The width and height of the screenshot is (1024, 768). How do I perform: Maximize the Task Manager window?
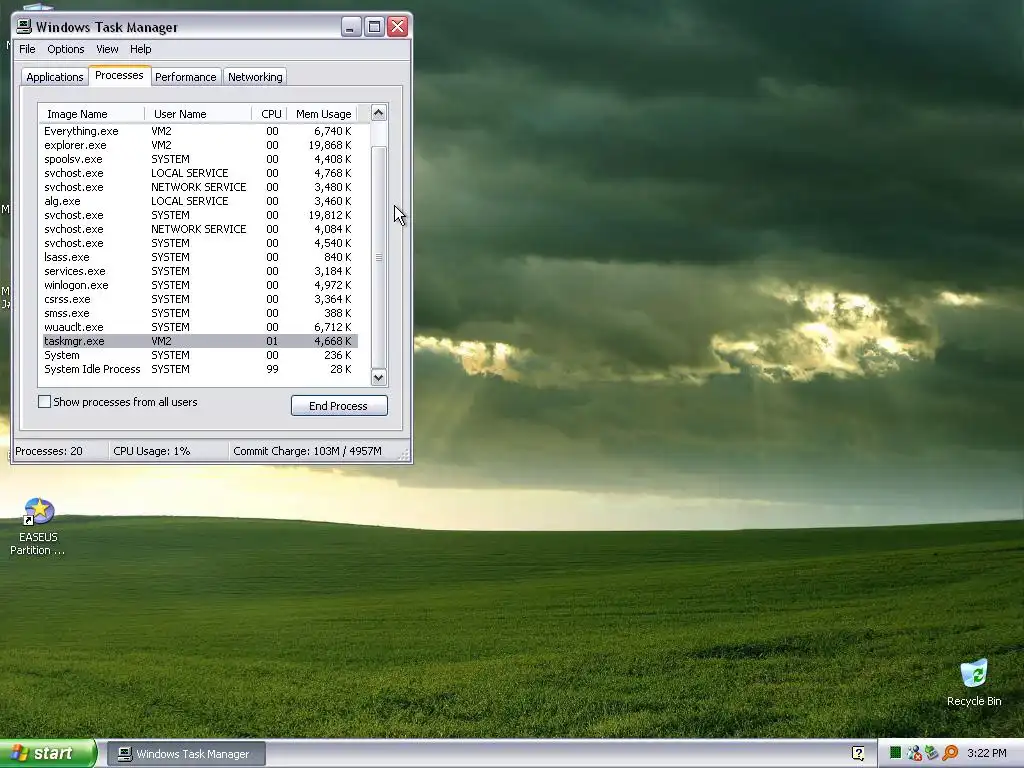point(374,27)
